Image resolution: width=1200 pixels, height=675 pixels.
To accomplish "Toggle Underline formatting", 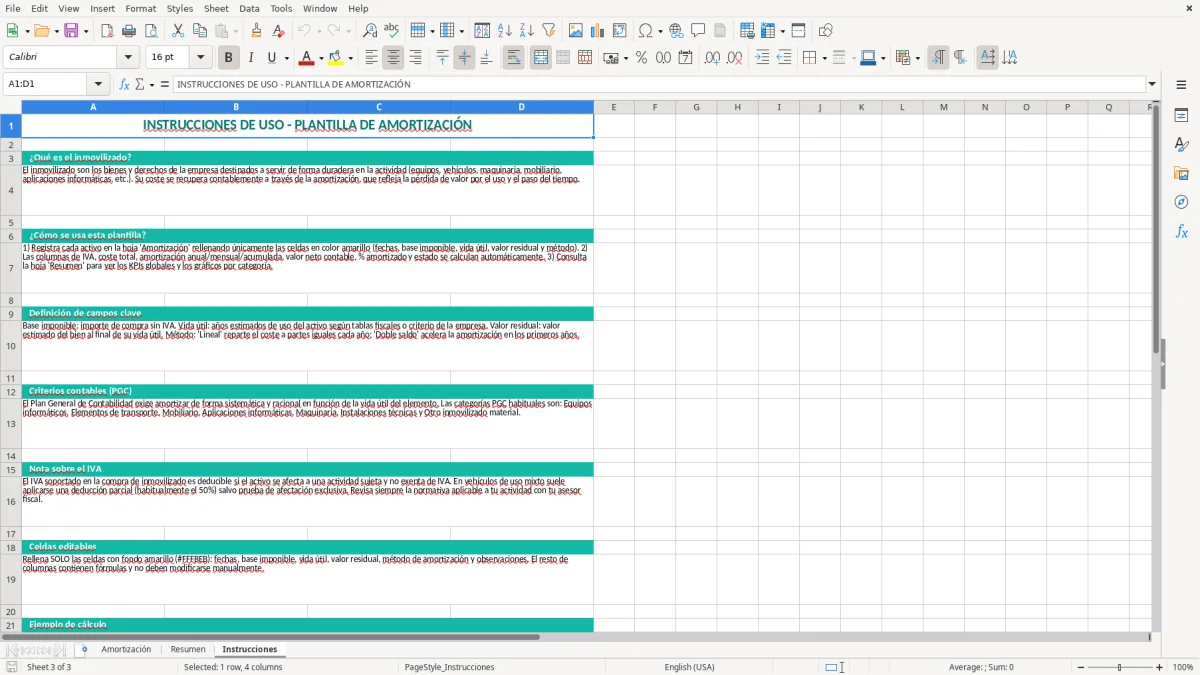I will (271, 58).
